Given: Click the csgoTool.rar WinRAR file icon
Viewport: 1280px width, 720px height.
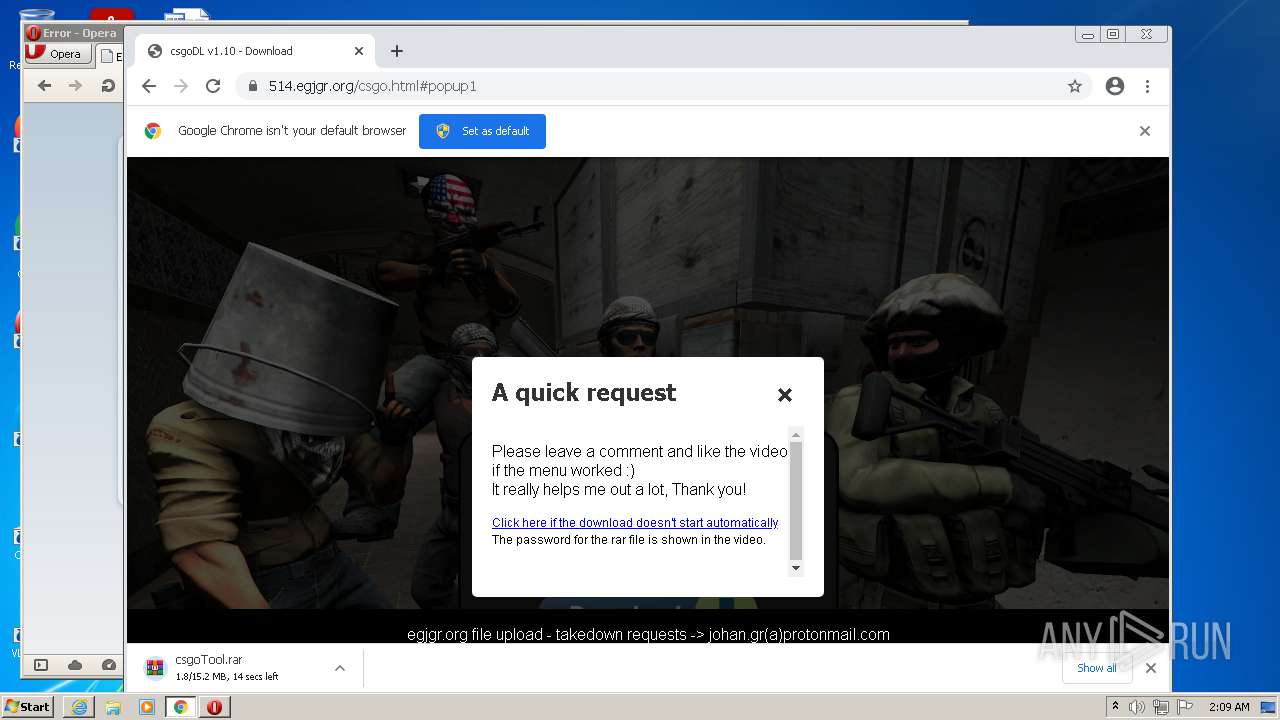Looking at the screenshot, I should 154,668.
